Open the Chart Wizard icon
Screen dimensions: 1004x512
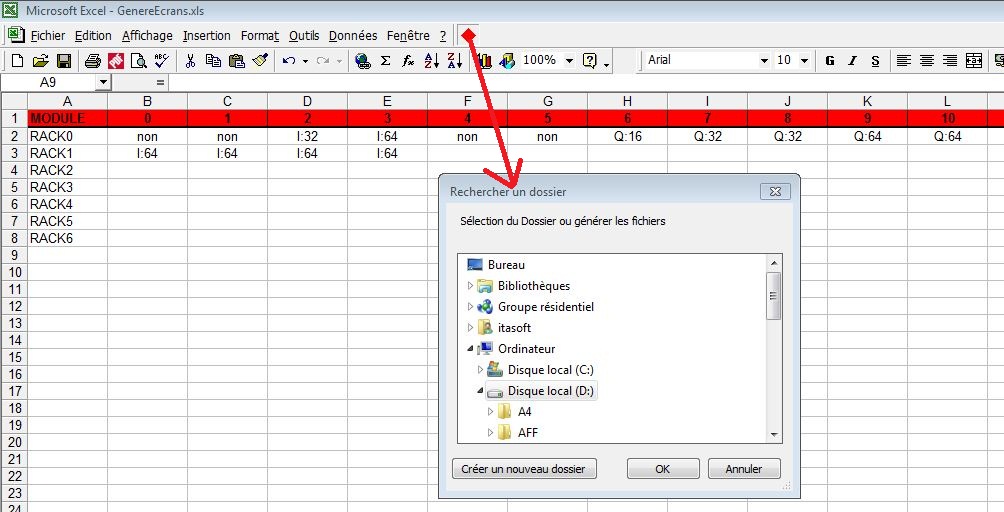pyautogui.click(x=485, y=61)
